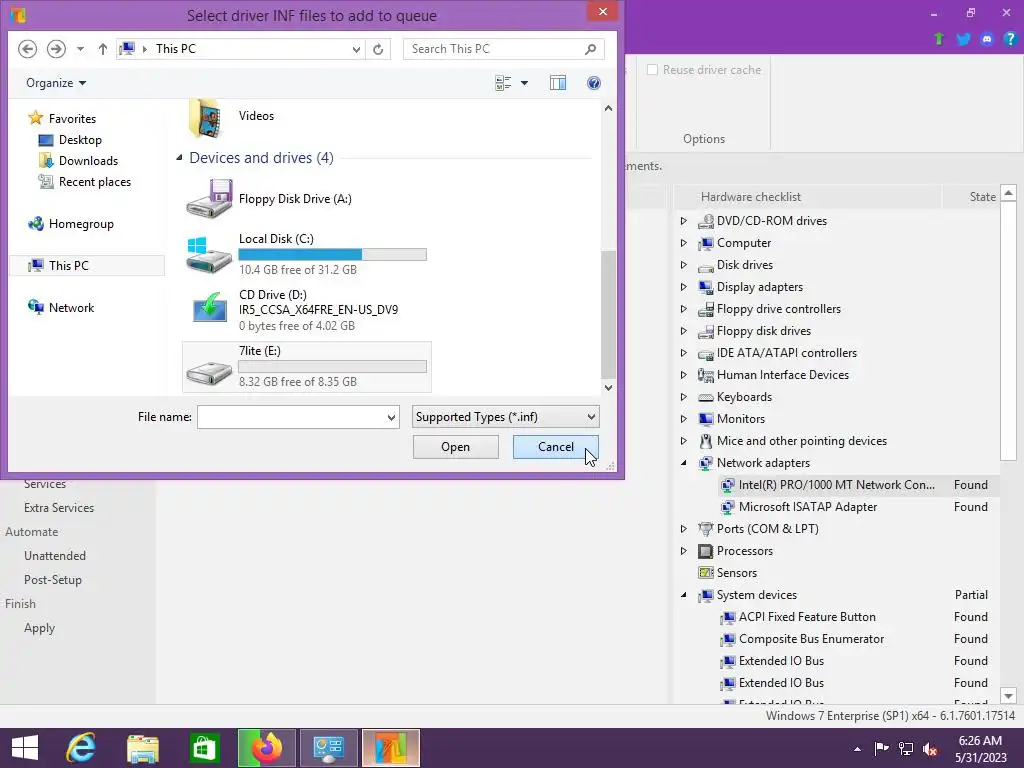The width and height of the screenshot is (1024, 768).
Task: Select the 7lite (E:) drive
Action: 306,366
